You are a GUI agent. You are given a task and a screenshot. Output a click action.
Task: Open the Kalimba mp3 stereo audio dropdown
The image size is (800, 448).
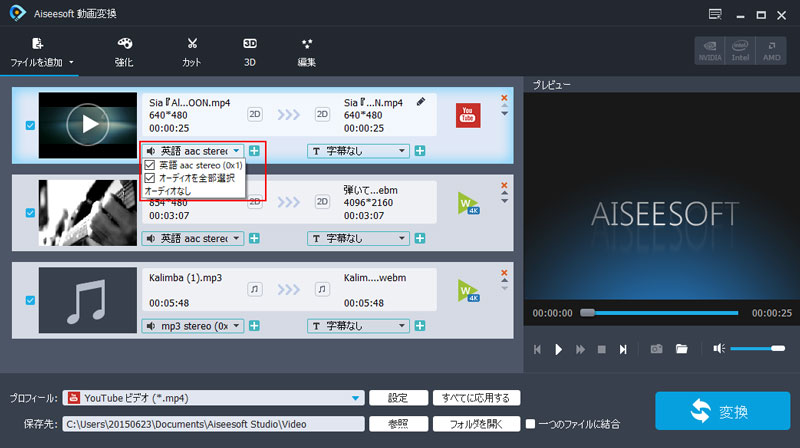[193, 326]
